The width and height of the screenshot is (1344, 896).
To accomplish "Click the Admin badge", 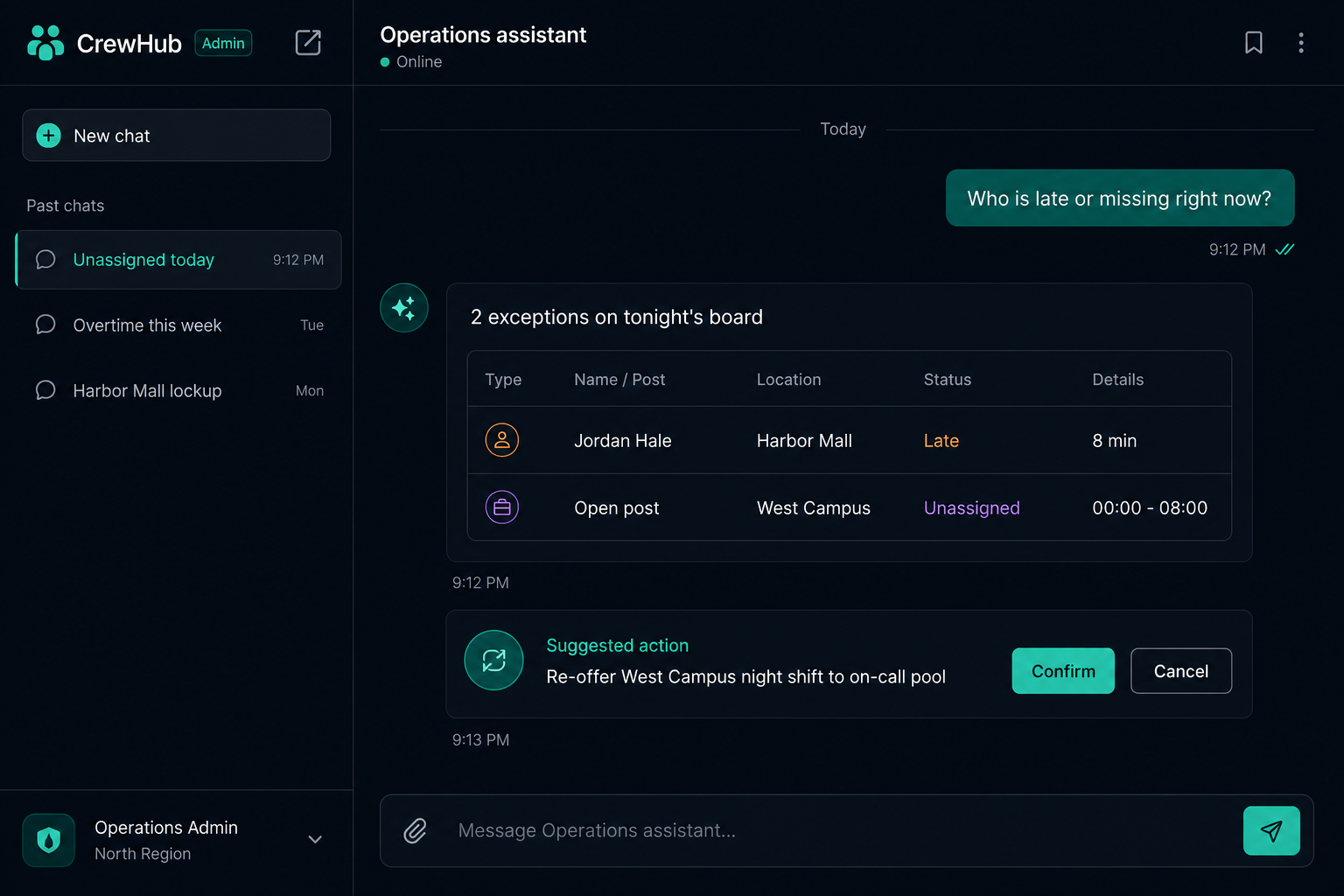I will [223, 43].
